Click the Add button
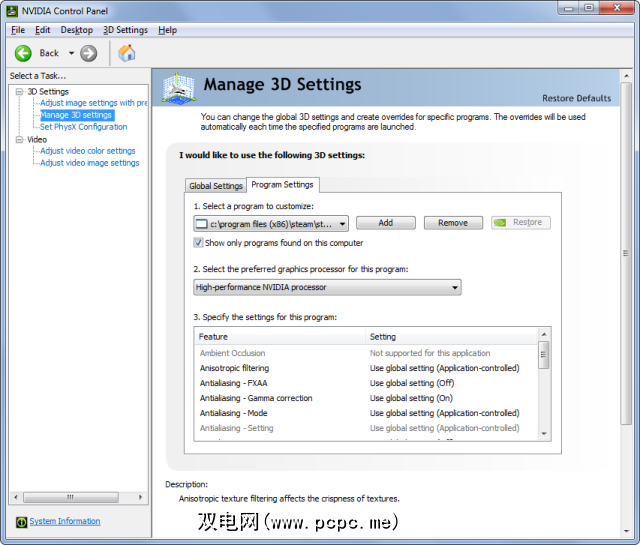 coord(386,223)
